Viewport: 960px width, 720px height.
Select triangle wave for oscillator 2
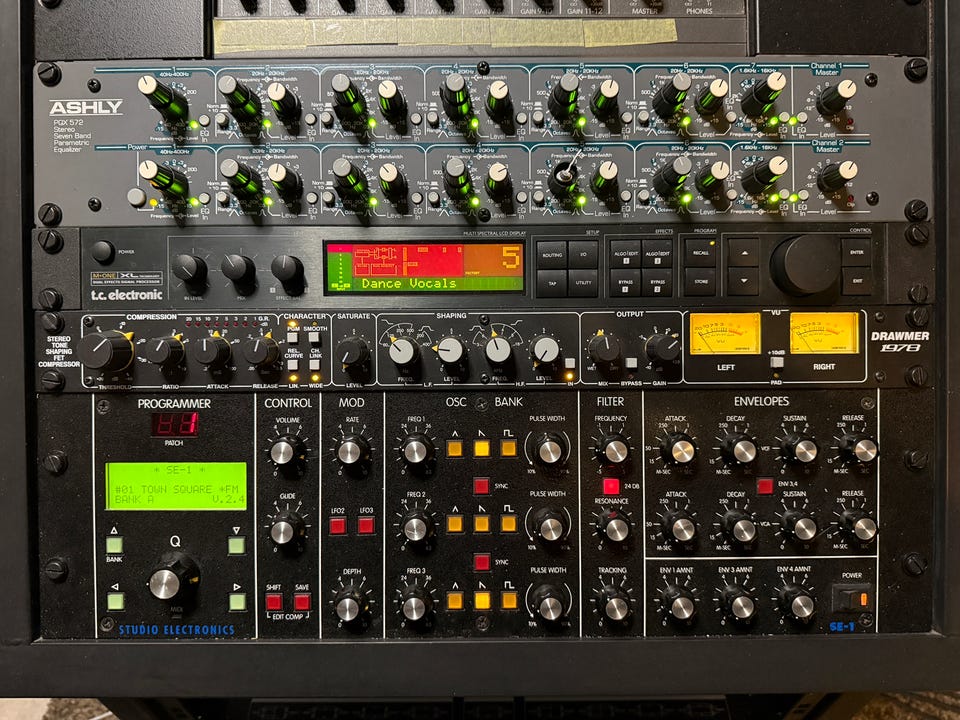coord(454,523)
